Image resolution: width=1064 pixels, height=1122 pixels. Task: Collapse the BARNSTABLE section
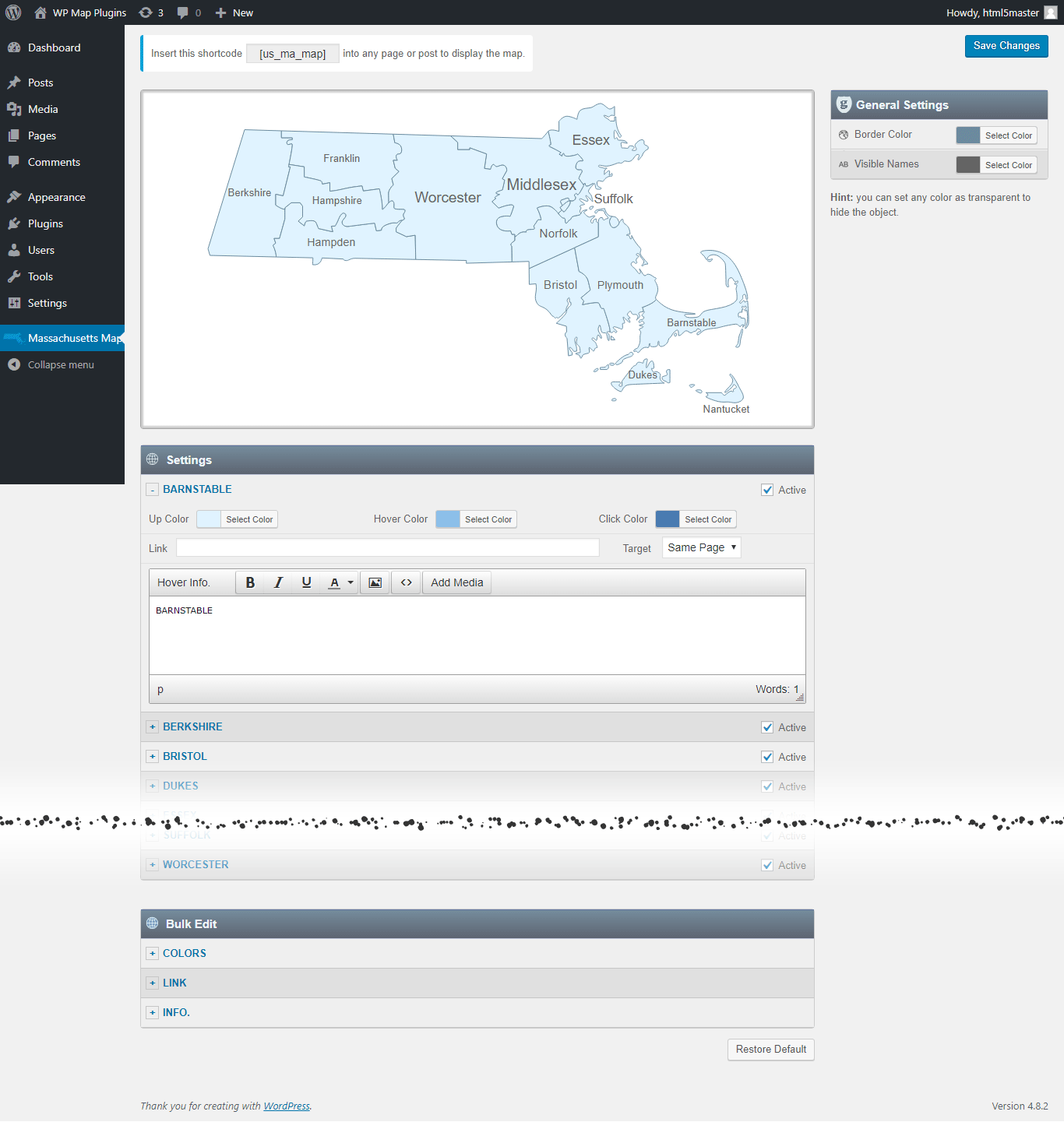click(x=153, y=490)
